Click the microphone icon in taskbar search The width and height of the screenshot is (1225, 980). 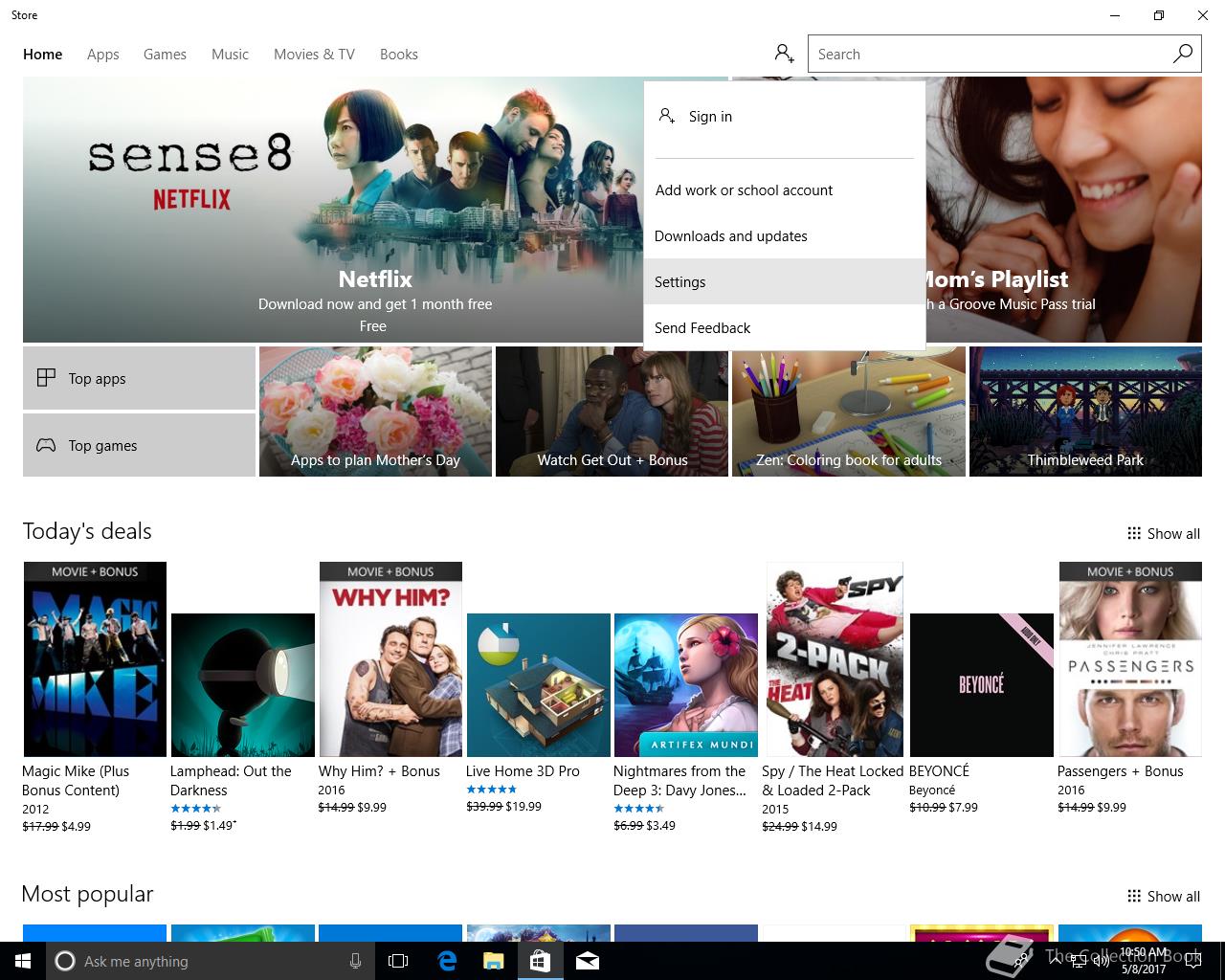point(355,961)
